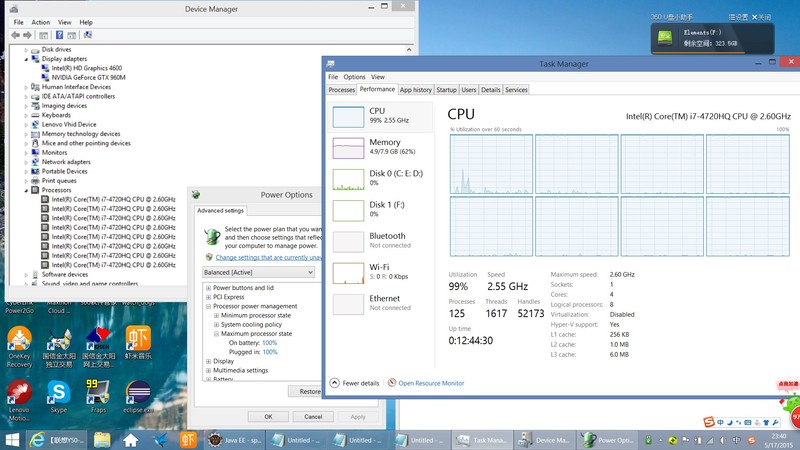Switch to the App history tab
The height and width of the screenshot is (450, 800).
[x=415, y=90]
